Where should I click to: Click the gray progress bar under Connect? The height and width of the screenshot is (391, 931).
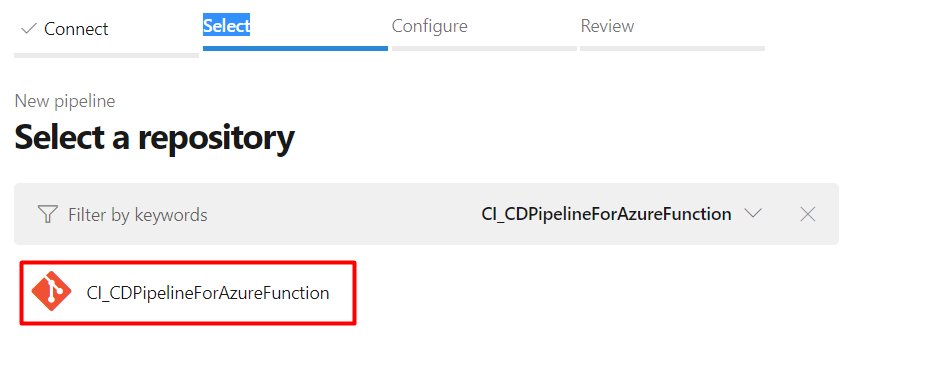(106, 56)
